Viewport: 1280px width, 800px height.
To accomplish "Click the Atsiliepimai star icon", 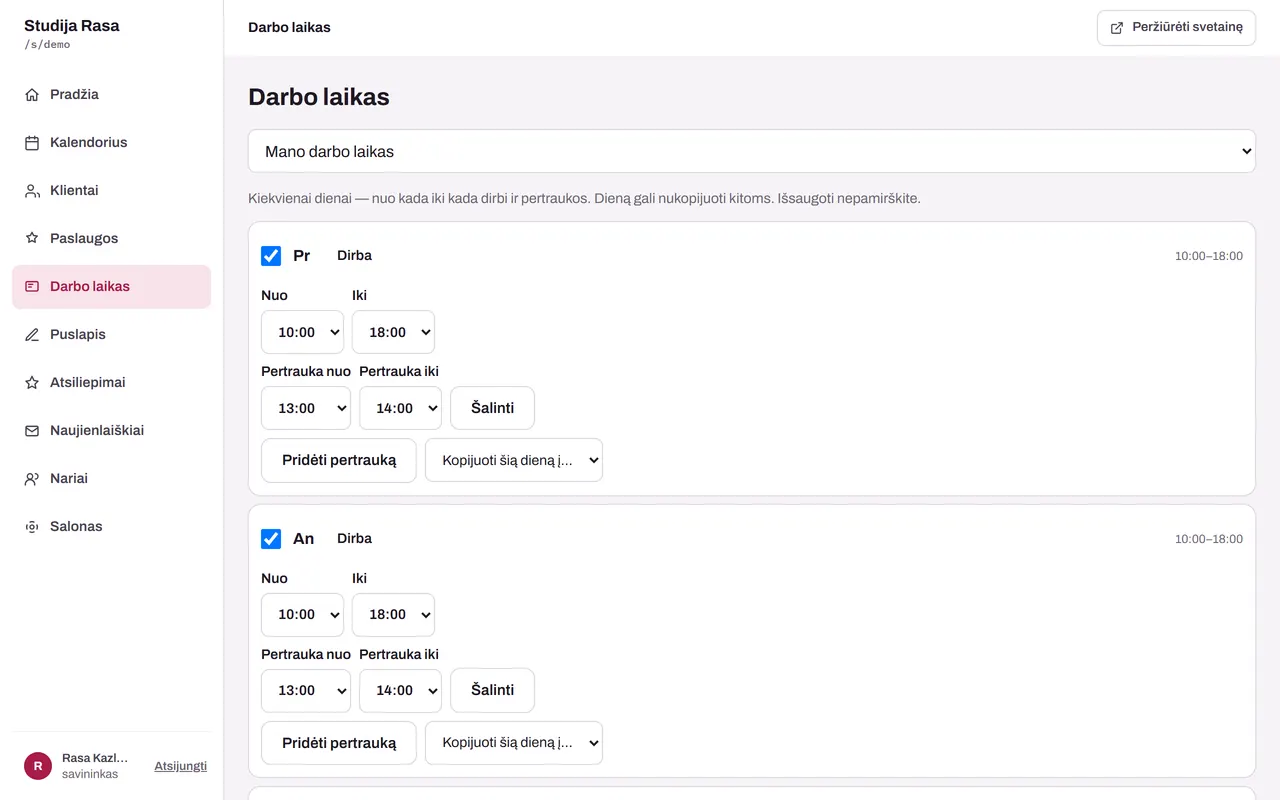I will pyautogui.click(x=32, y=383).
